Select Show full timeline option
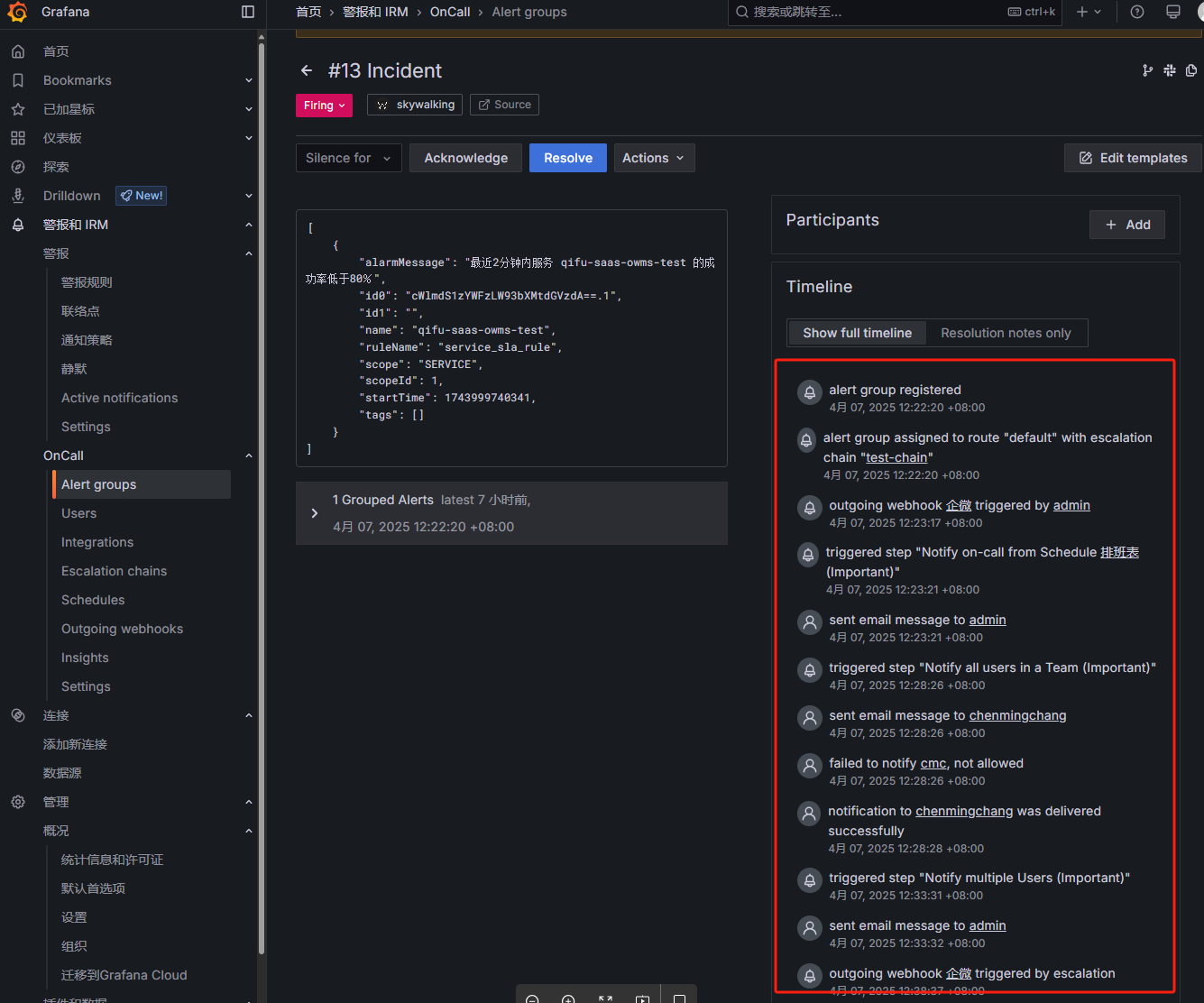1204x1003 pixels. 857,333
